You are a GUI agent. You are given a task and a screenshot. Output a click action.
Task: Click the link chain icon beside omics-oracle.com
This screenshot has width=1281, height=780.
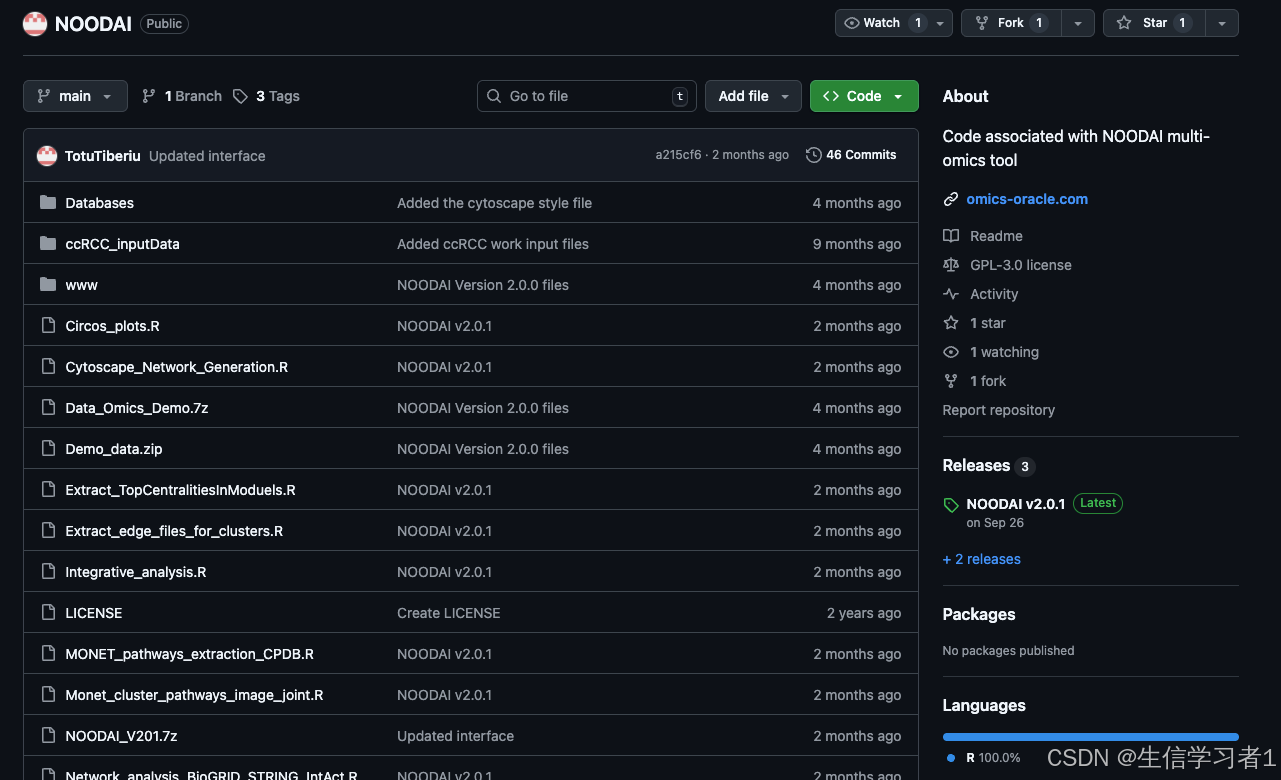[x=951, y=199]
